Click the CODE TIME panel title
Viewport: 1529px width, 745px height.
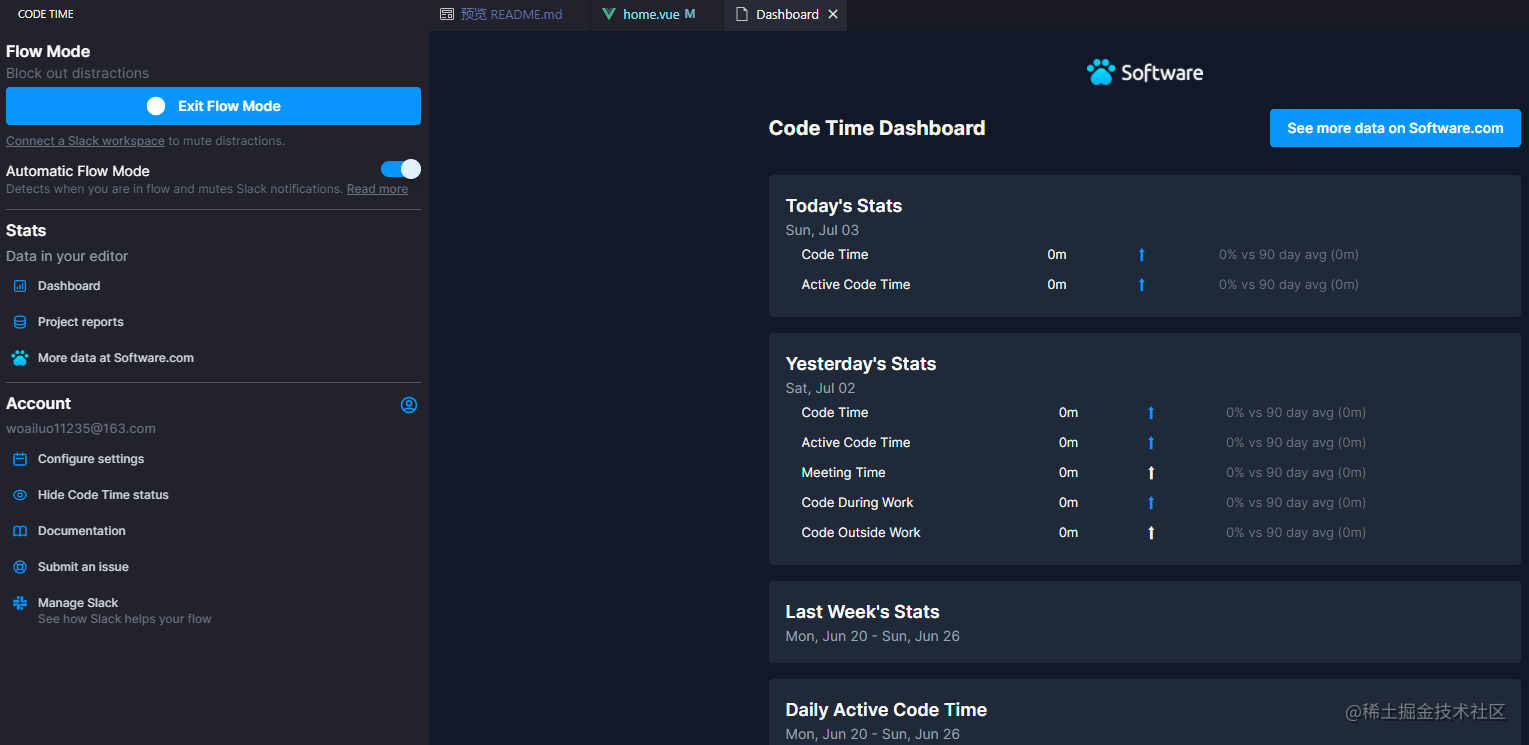pyautogui.click(x=46, y=15)
